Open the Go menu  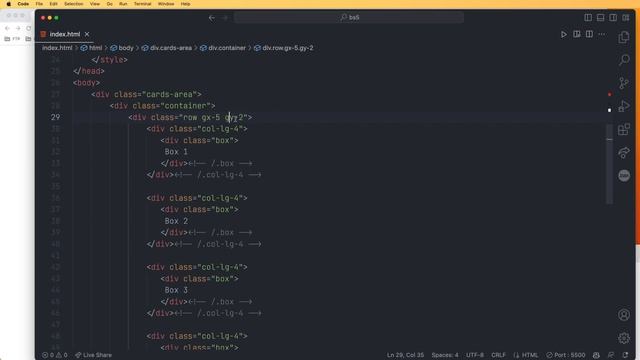click(x=109, y=4)
